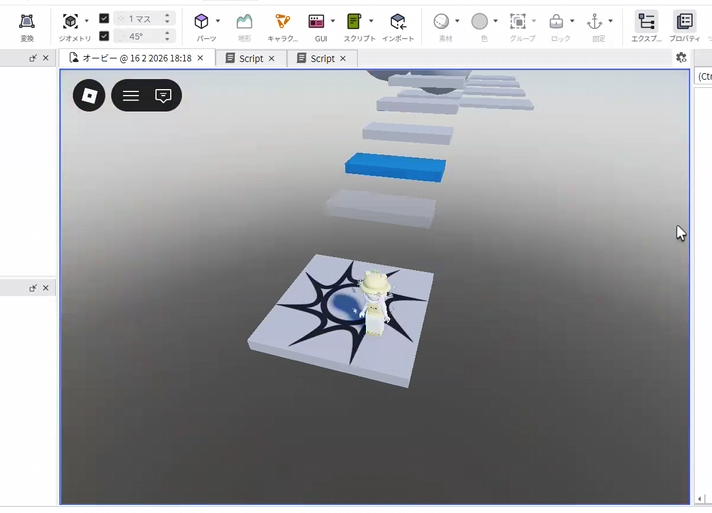The image size is (712, 513).
Task: Expand the 素材 dropdown arrow
Action: pyautogui.click(x=457, y=21)
